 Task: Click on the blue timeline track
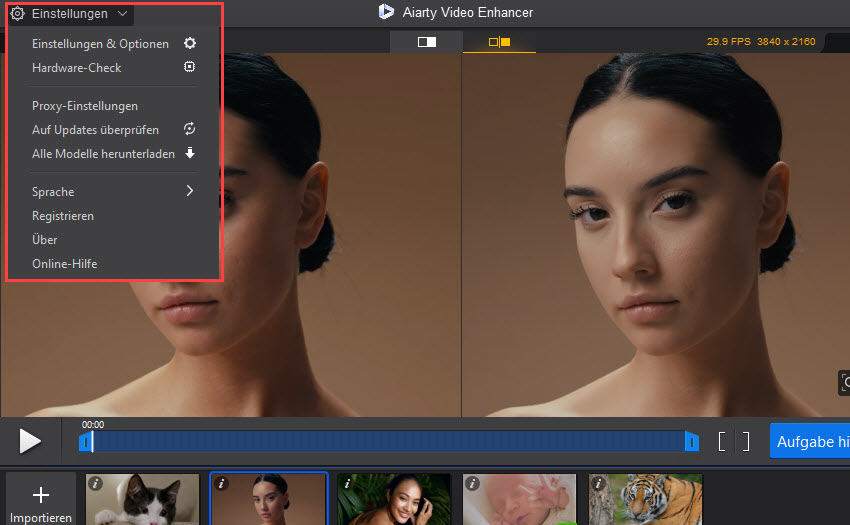[x=389, y=442]
